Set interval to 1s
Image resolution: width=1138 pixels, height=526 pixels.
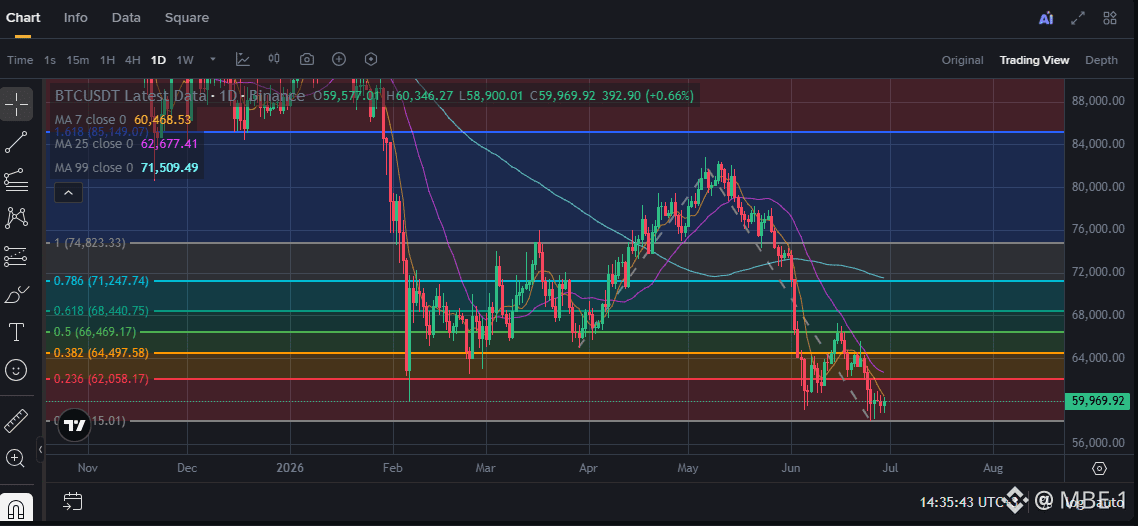50,60
